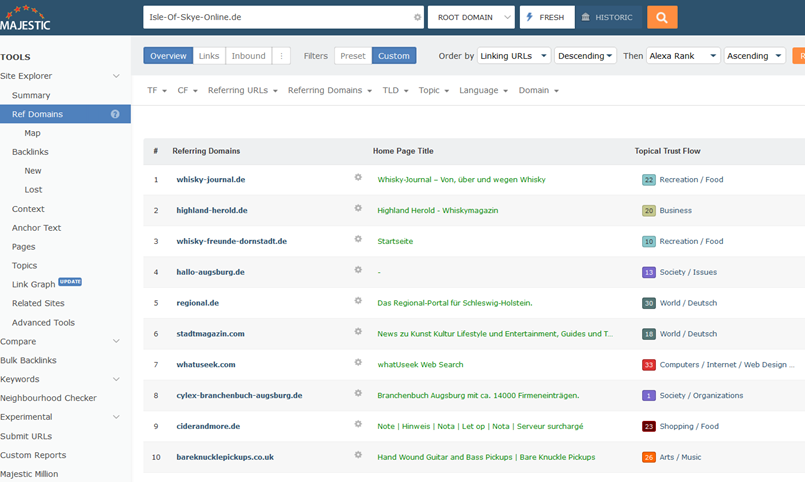The width and height of the screenshot is (805, 482).
Task: Open the Linking URLs order dropdown
Action: coord(514,56)
